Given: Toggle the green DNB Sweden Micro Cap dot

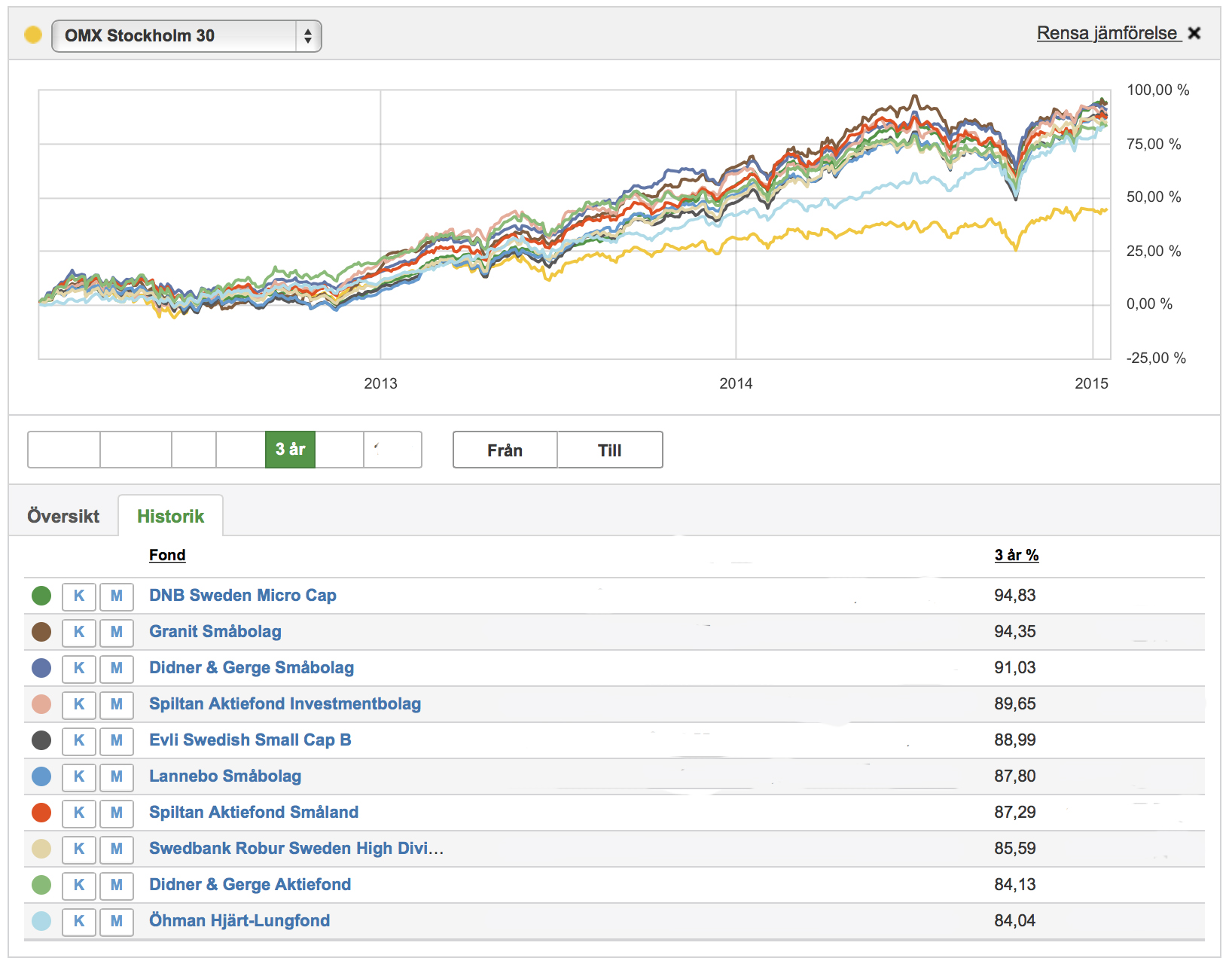Looking at the screenshot, I should click(41, 596).
